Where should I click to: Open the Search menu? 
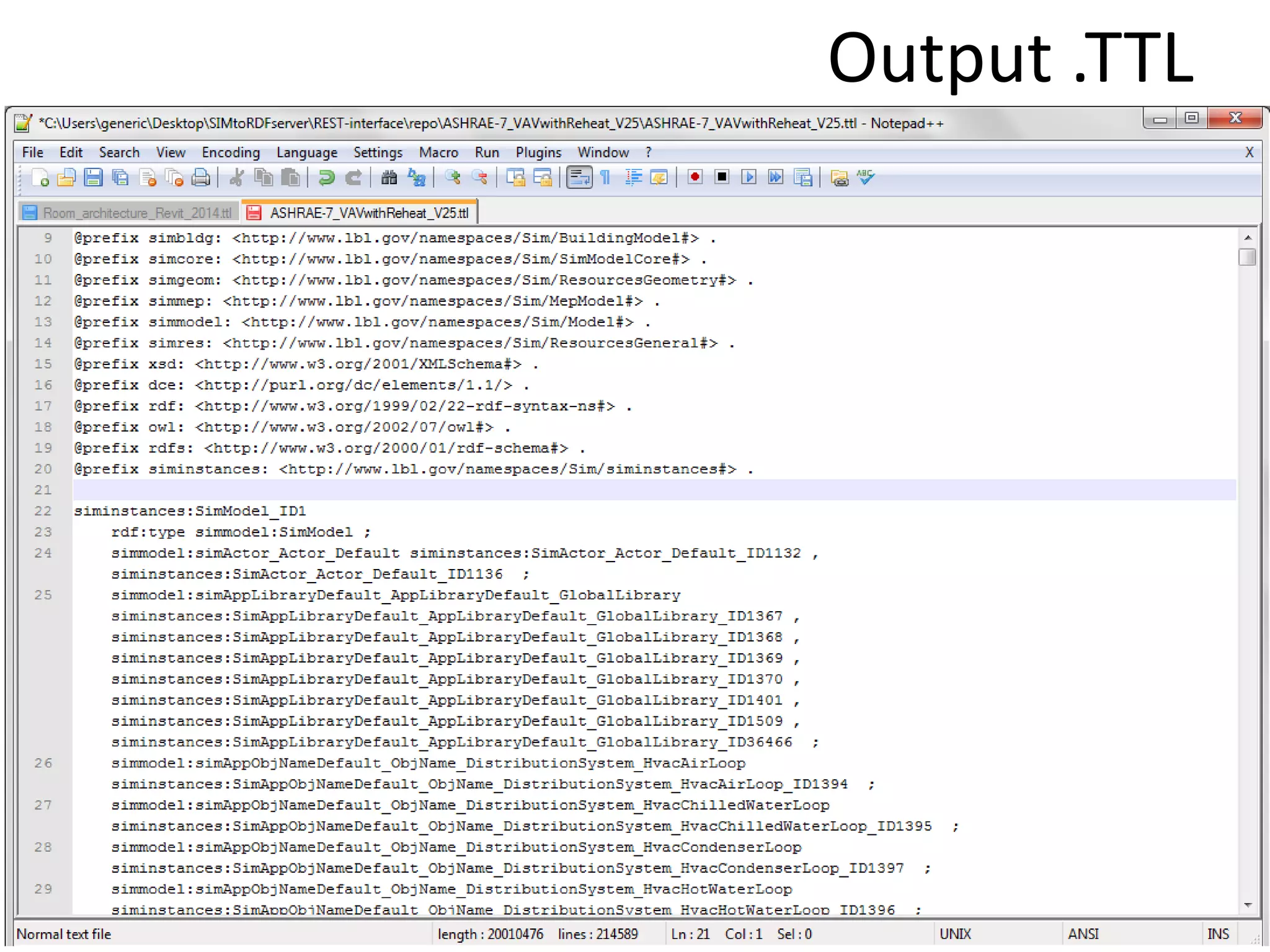click(119, 152)
